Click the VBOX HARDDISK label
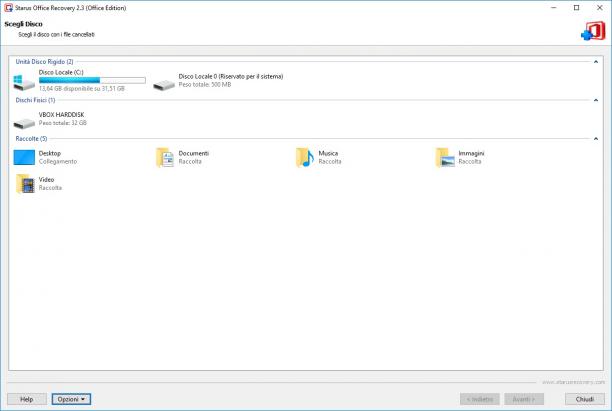This screenshot has width=612, height=411. pos(61,115)
